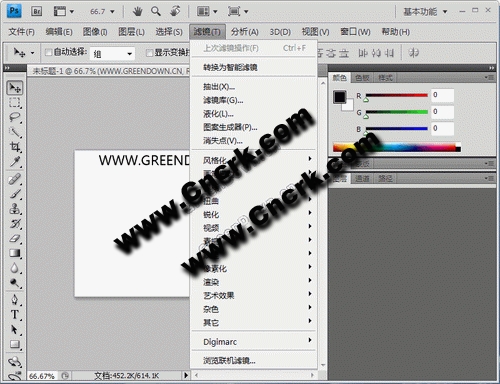500x384 pixels.
Task: Switch to the Swatches (色板) tab
Action: coord(362,78)
